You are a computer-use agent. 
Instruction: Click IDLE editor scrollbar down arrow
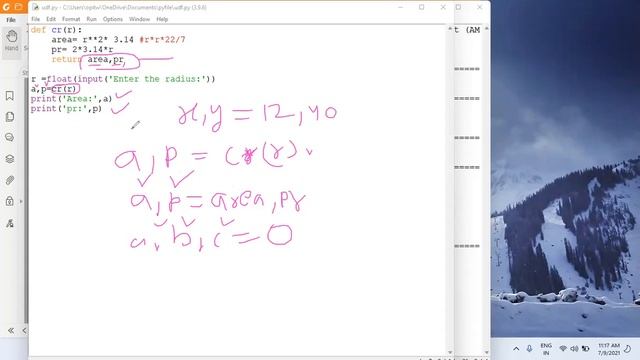click(x=450, y=352)
